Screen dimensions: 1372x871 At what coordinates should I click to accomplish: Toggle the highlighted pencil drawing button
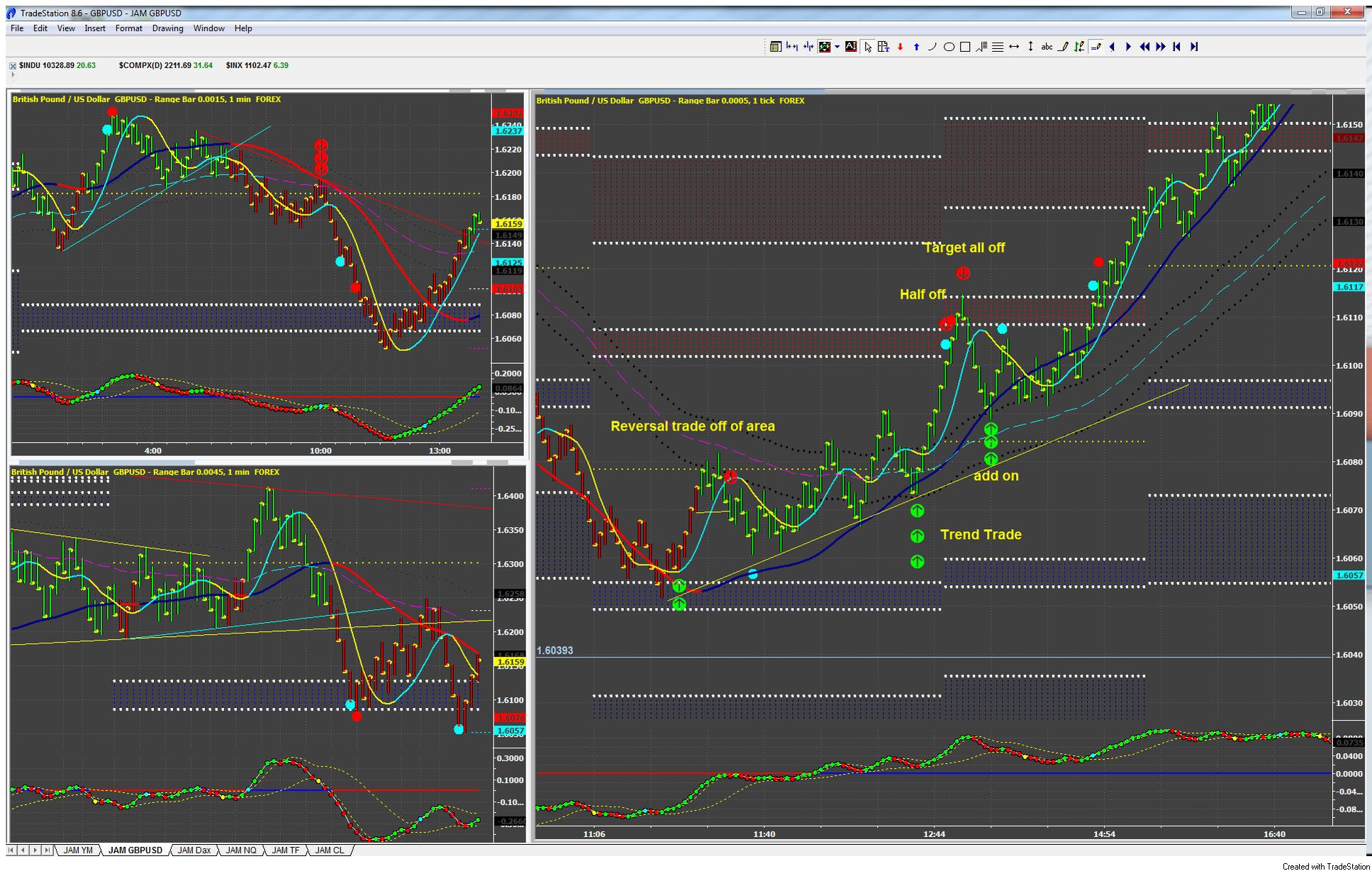(1096, 47)
